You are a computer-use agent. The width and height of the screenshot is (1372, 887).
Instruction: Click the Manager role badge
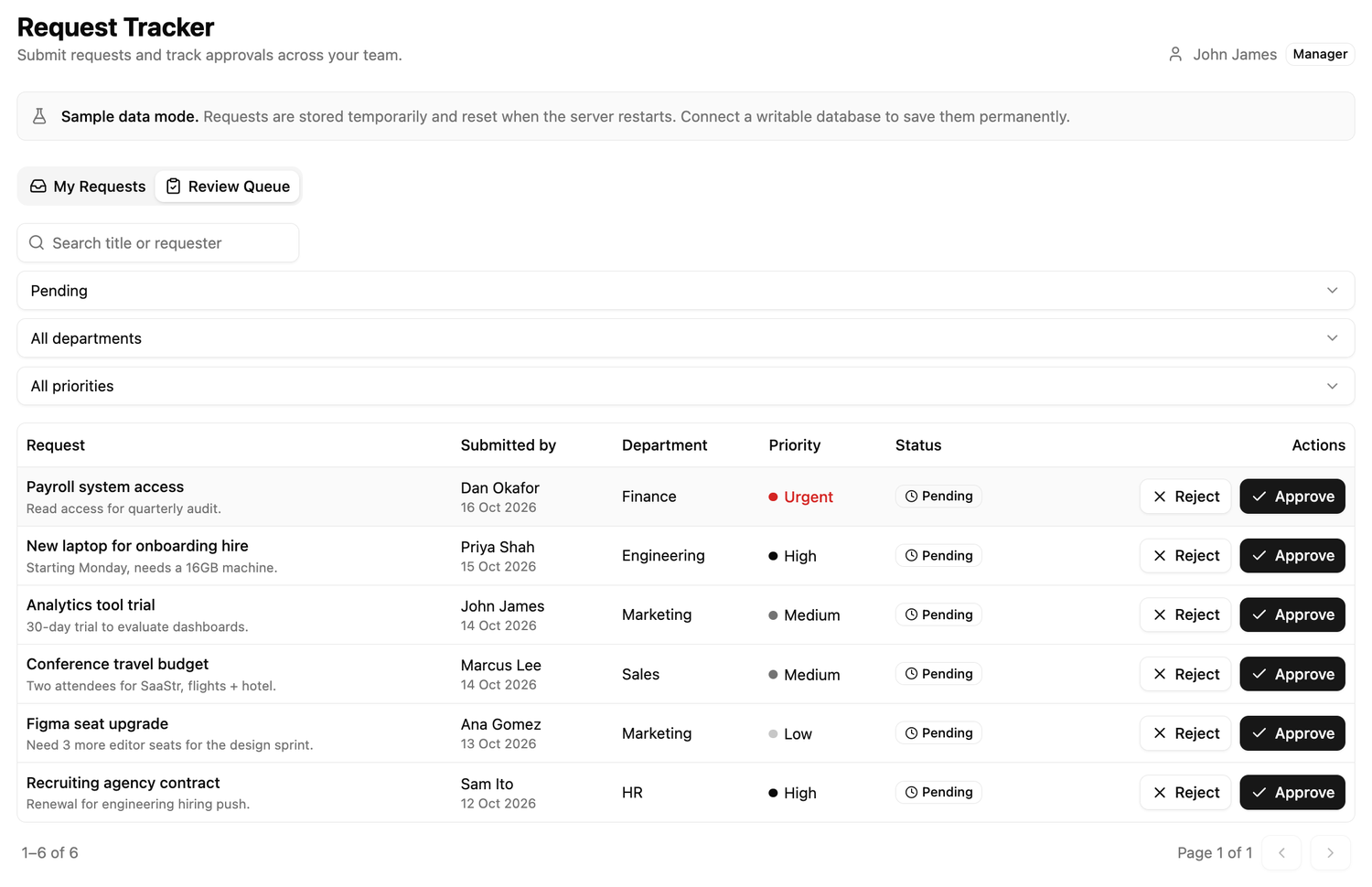tap(1320, 54)
